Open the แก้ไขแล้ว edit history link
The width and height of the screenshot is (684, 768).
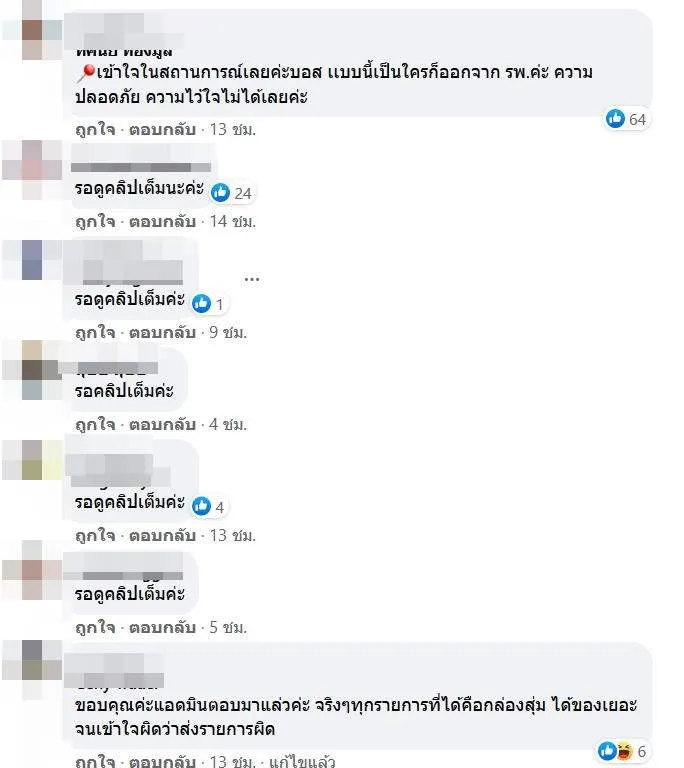click(302, 762)
